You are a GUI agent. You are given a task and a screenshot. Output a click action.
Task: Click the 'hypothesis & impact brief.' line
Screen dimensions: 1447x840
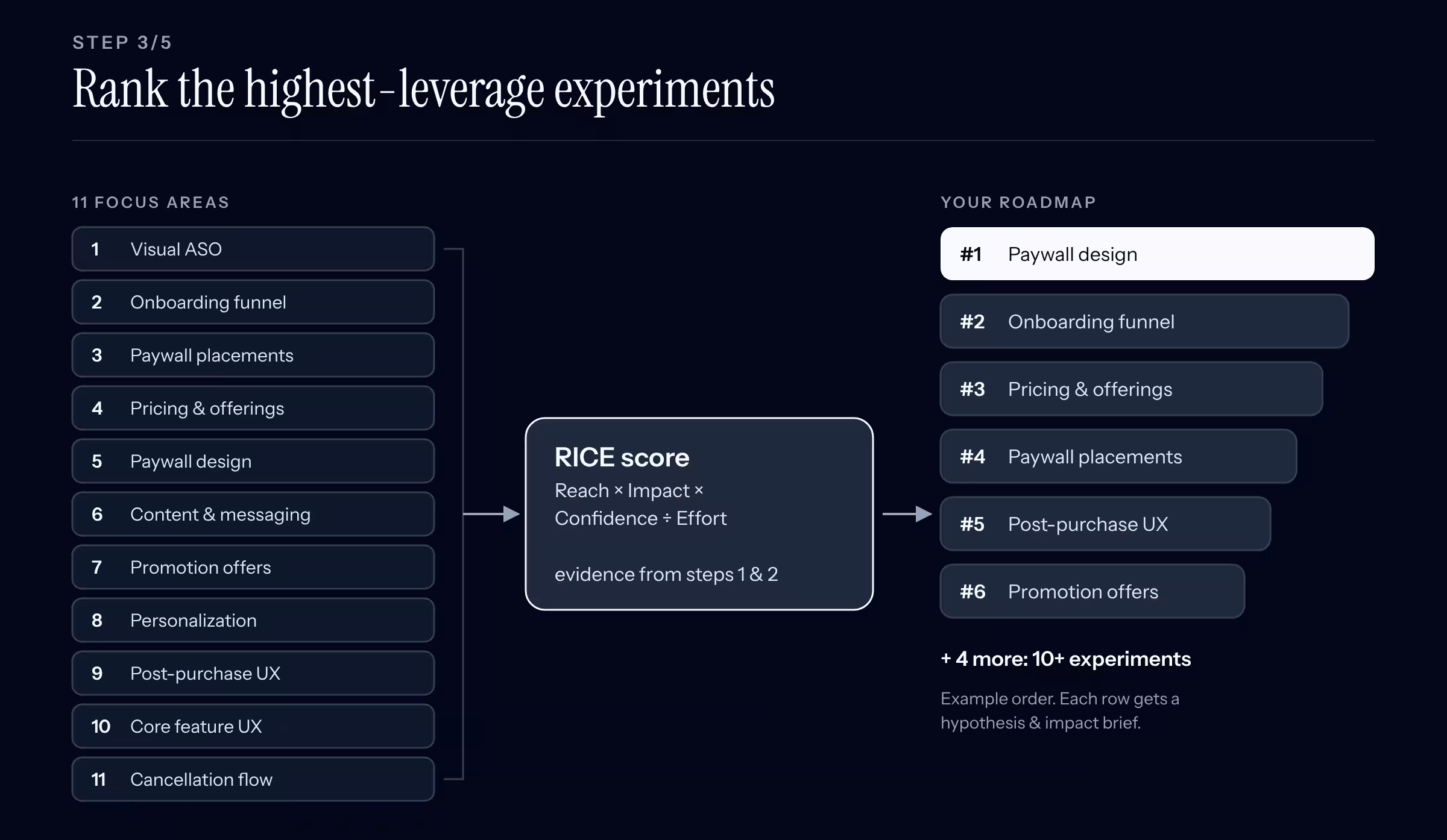click(x=1041, y=722)
